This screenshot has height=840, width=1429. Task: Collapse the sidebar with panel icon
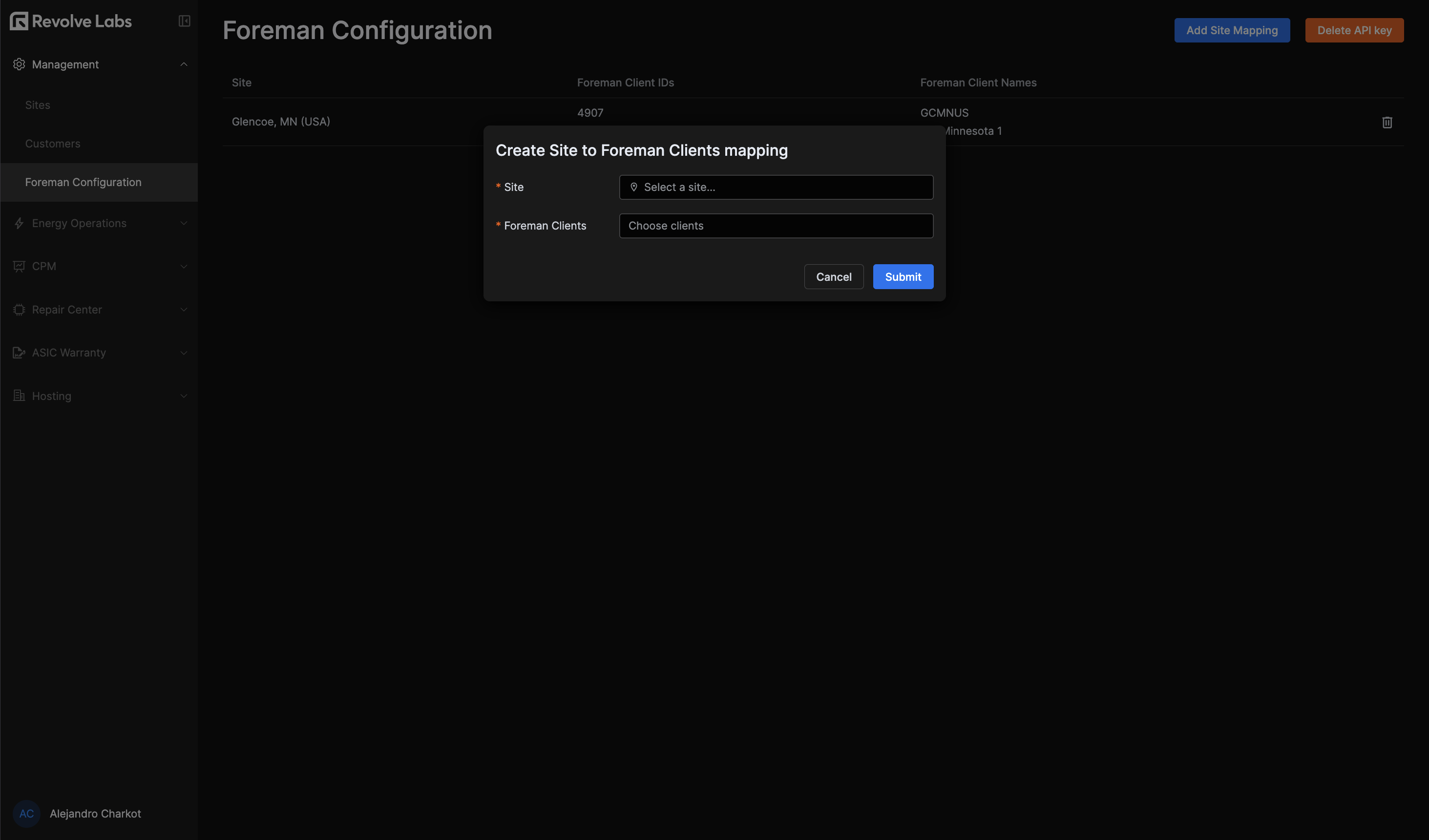click(x=184, y=21)
